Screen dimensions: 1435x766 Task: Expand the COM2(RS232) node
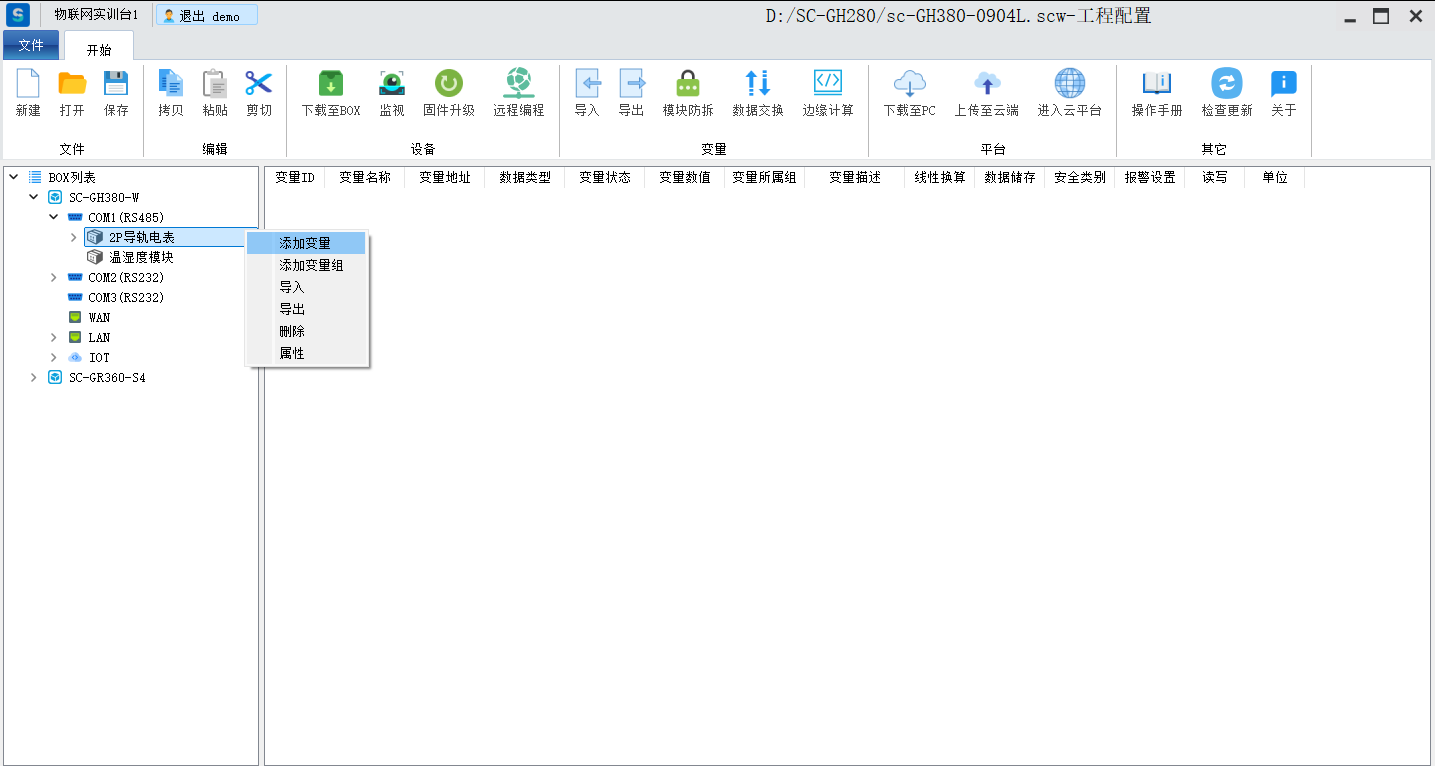pyautogui.click(x=54, y=277)
